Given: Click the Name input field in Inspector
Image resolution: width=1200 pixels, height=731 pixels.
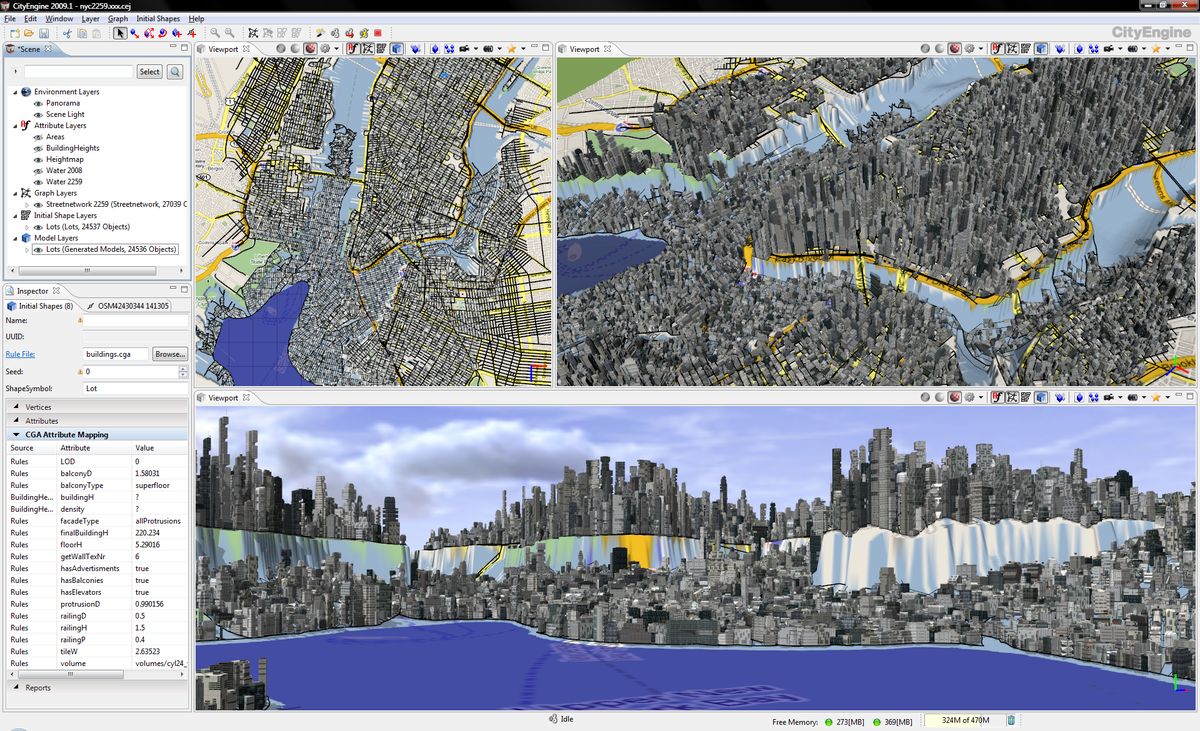Looking at the screenshot, I should pyautogui.click(x=135, y=320).
